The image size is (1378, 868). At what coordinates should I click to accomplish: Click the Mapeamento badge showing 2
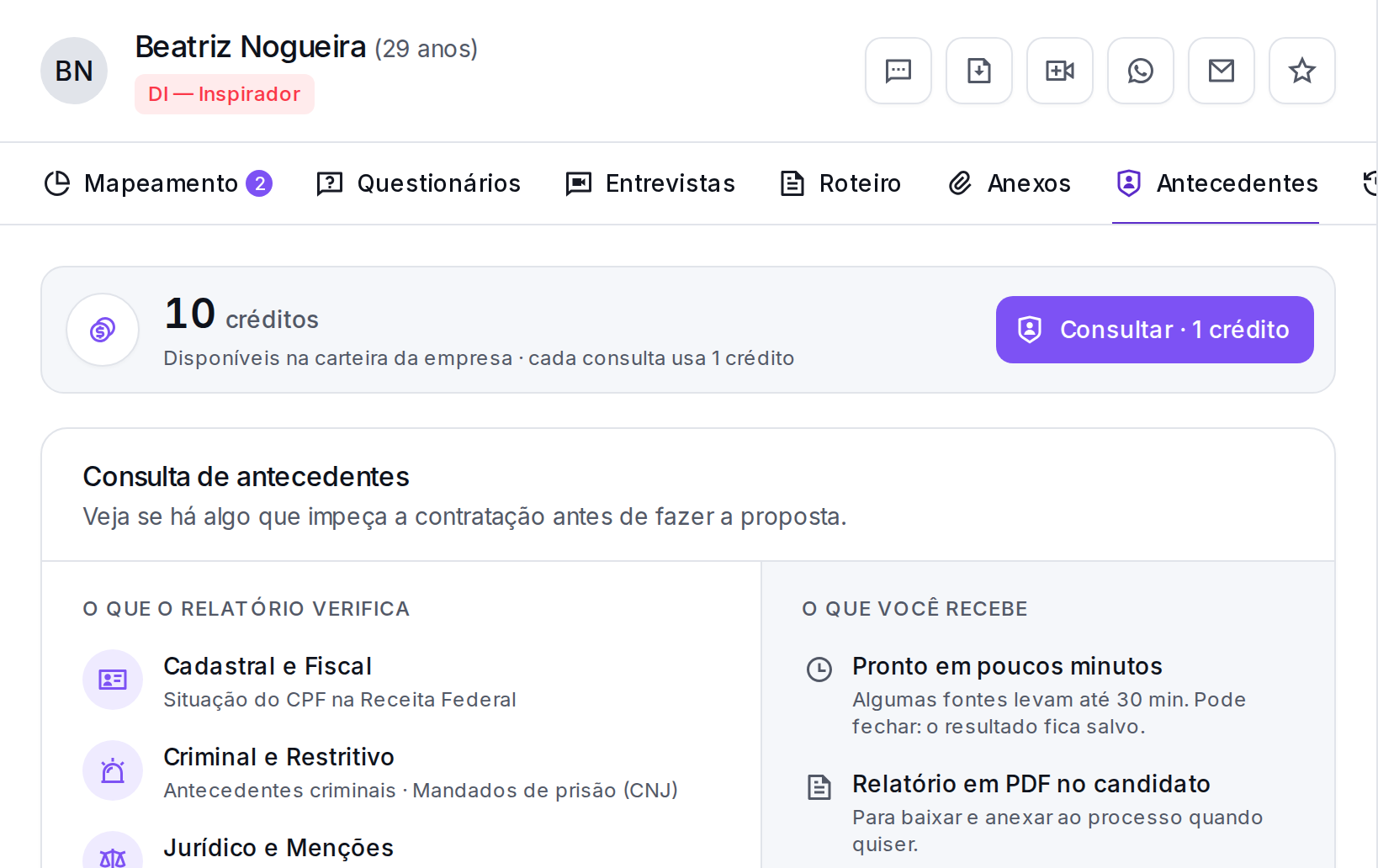[x=259, y=183]
